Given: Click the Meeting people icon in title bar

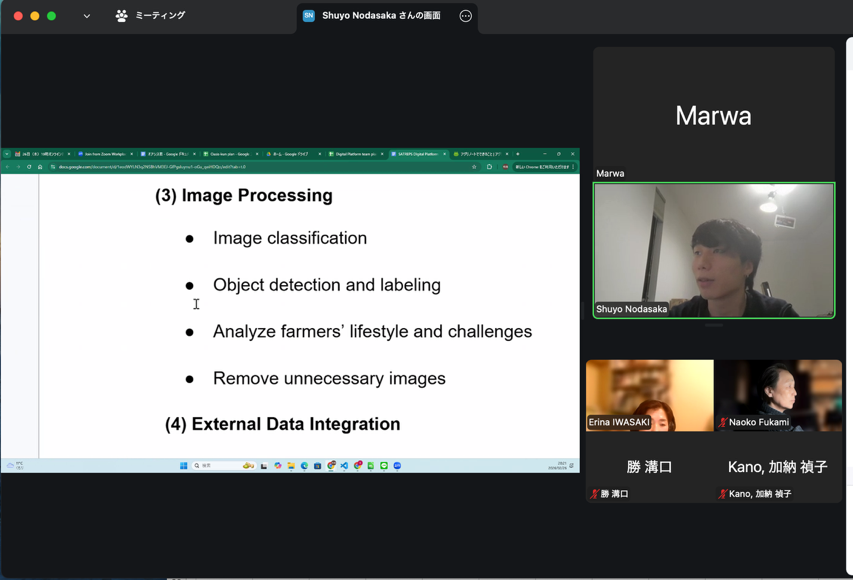Looking at the screenshot, I should (122, 16).
